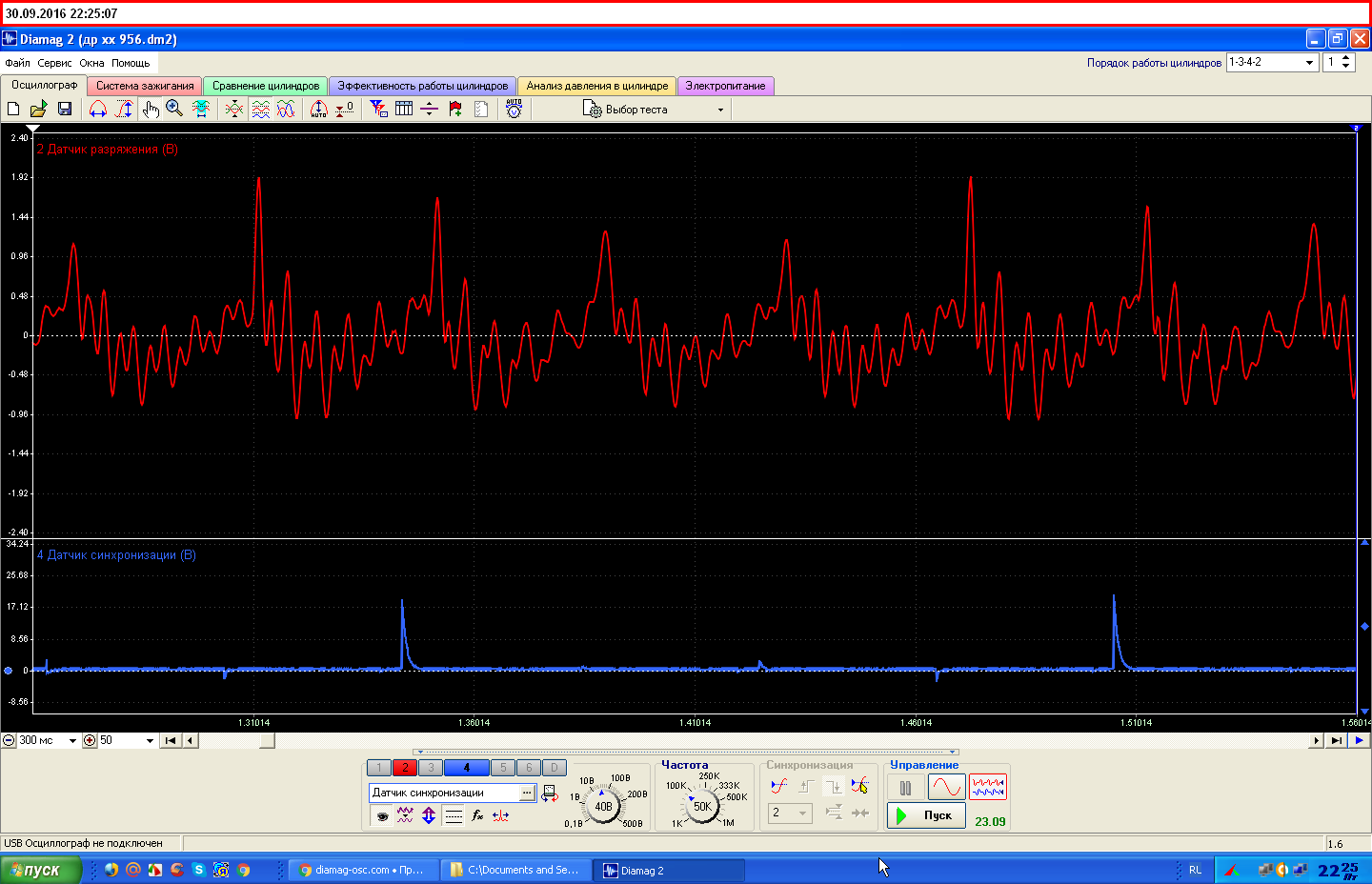Image resolution: width=1372 pixels, height=884 pixels.
Task: Click the AUTO voltmeter icon
Action: [x=514, y=109]
